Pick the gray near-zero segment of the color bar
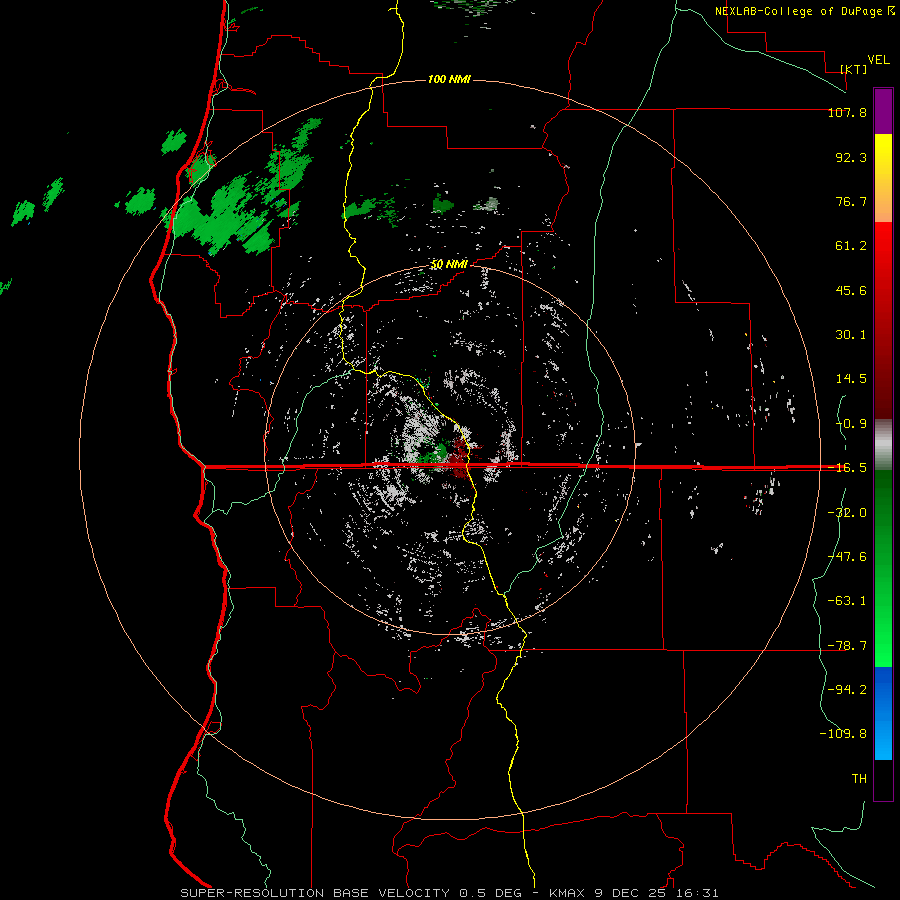 coord(883,444)
